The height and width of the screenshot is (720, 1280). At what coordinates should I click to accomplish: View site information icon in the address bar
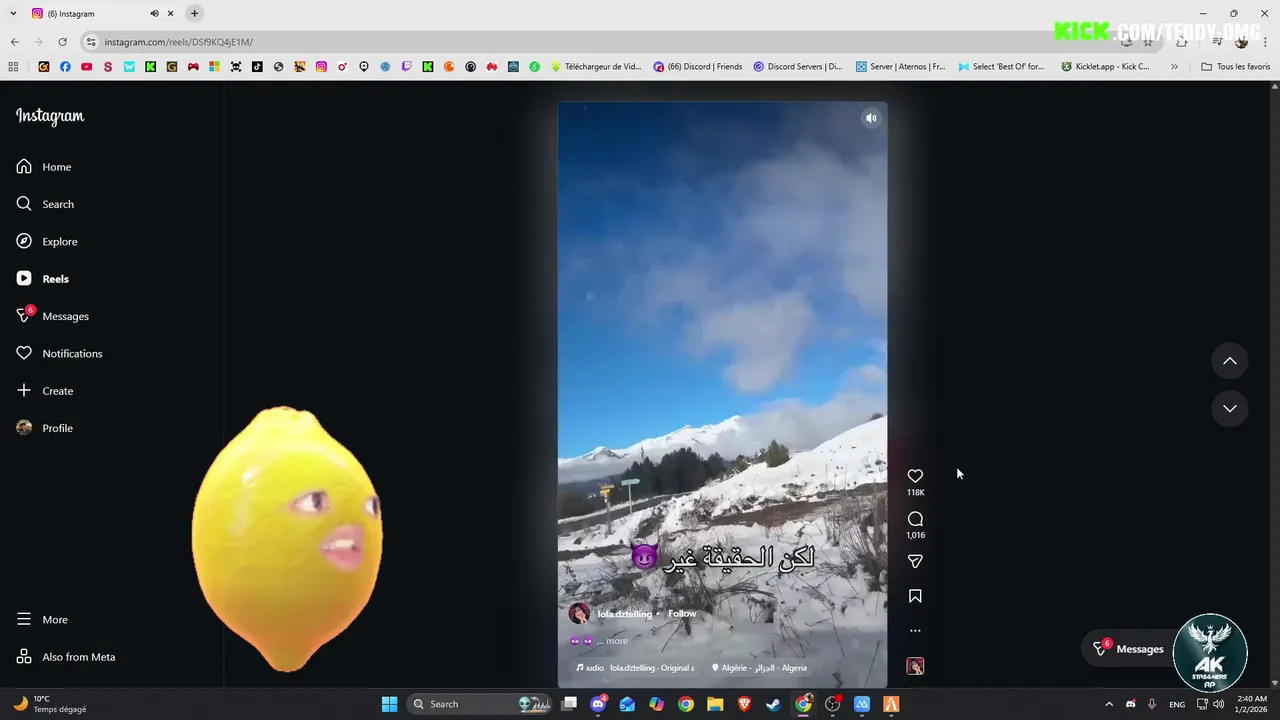[x=91, y=42]
